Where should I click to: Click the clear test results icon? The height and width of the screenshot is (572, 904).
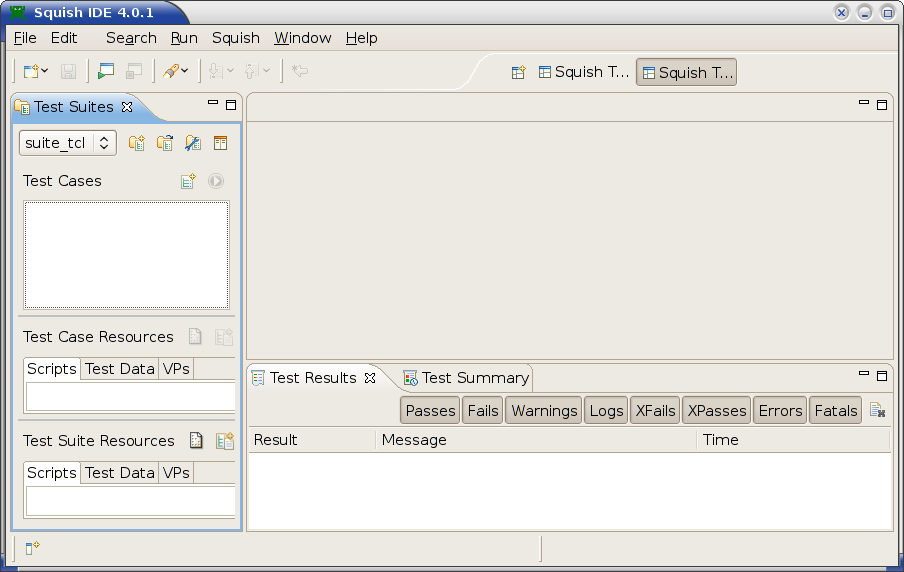pyautogui.click(x=877, y=411)
